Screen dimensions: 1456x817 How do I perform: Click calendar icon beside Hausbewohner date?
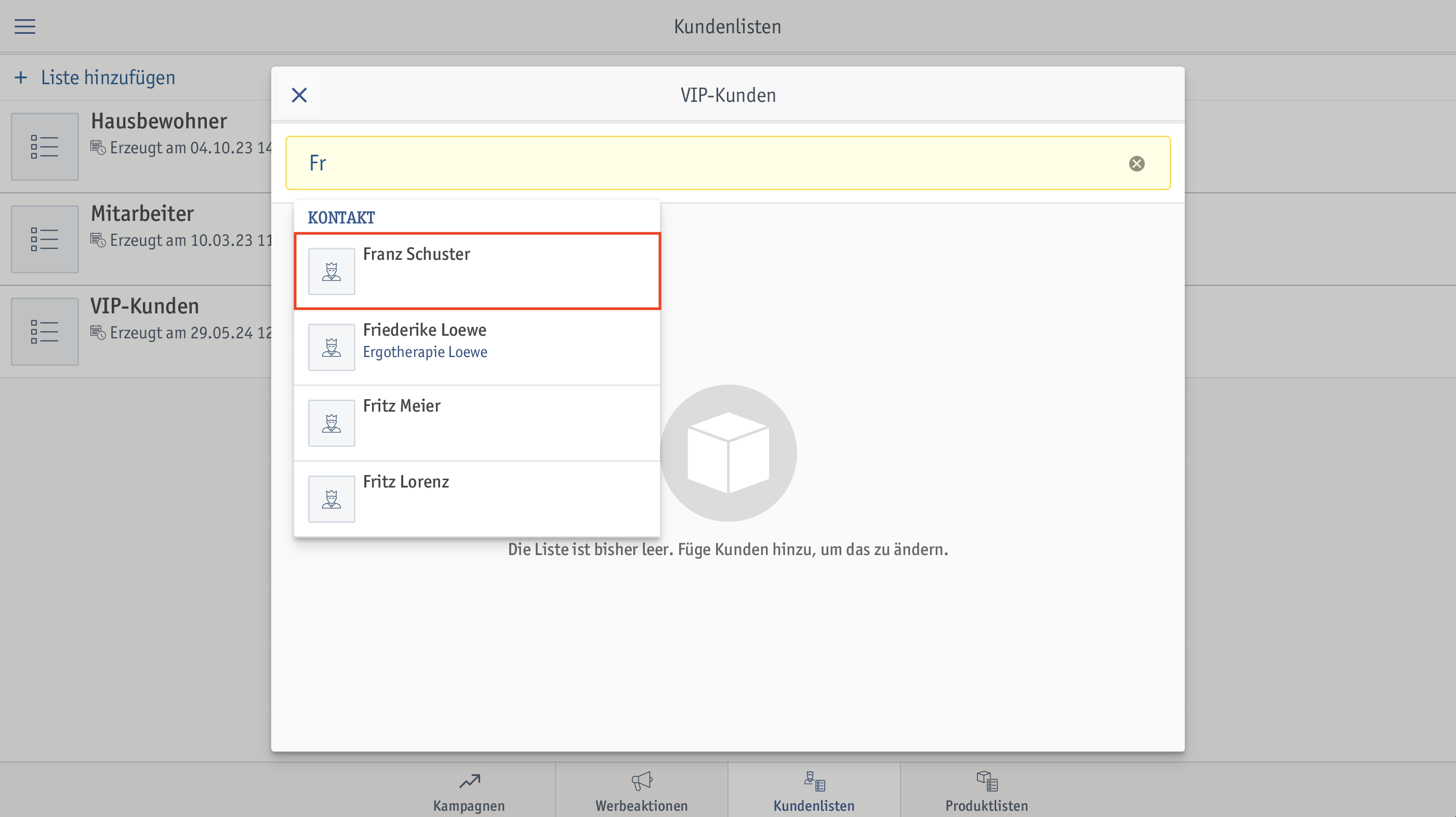[x=98, y=148]
